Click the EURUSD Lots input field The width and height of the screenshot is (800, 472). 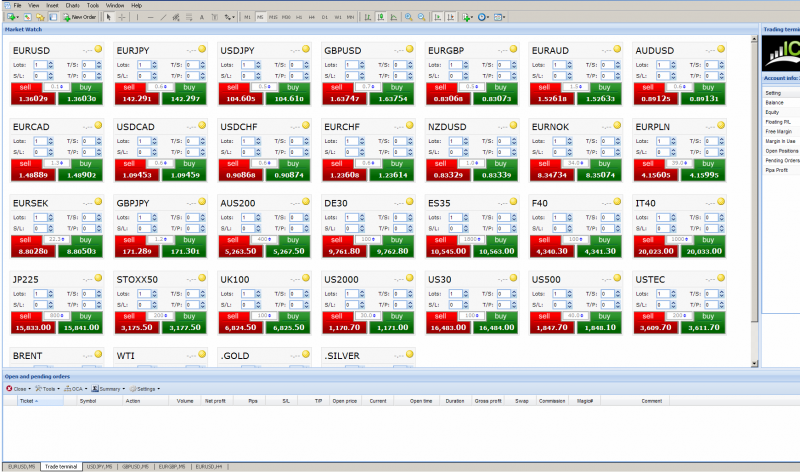pos(40,65)
